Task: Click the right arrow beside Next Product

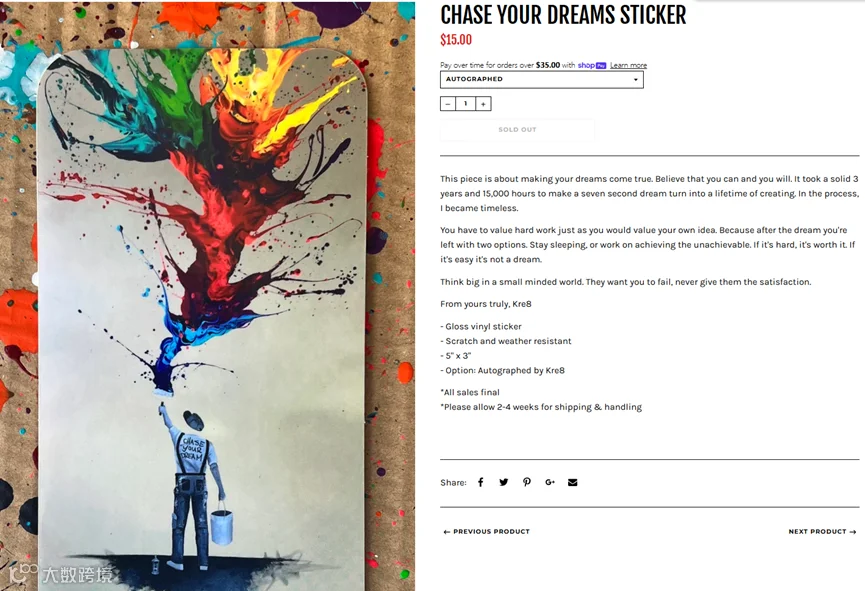Action: click(x=853, y=532)
